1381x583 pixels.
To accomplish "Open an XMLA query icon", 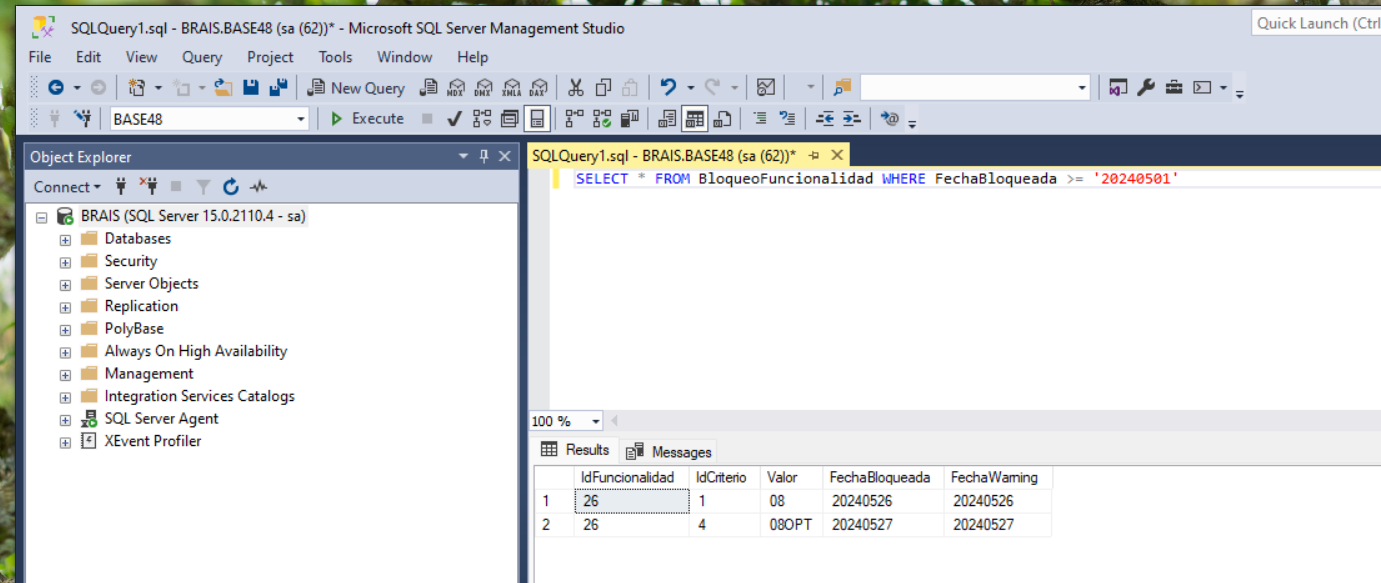I will click(511, 88).
